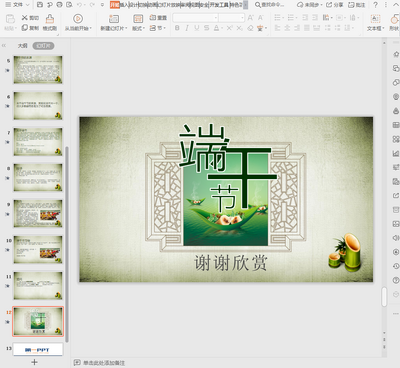Click the Reset (重置) slide button
400x368 pixels.
pos(158,17)
